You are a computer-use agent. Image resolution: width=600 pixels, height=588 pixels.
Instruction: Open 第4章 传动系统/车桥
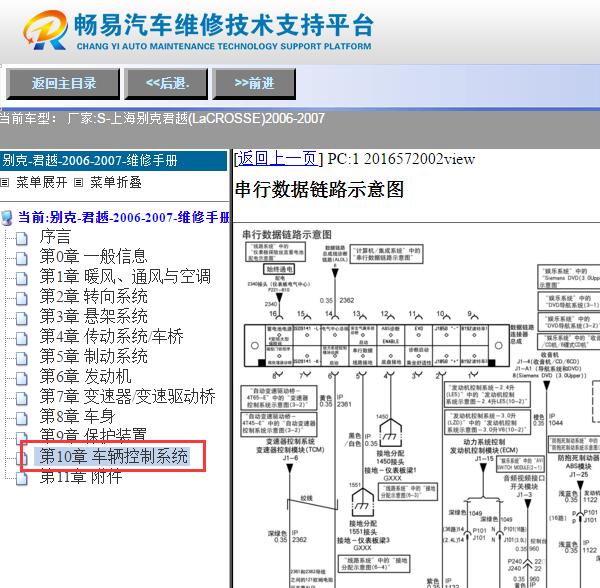(111, 336)
